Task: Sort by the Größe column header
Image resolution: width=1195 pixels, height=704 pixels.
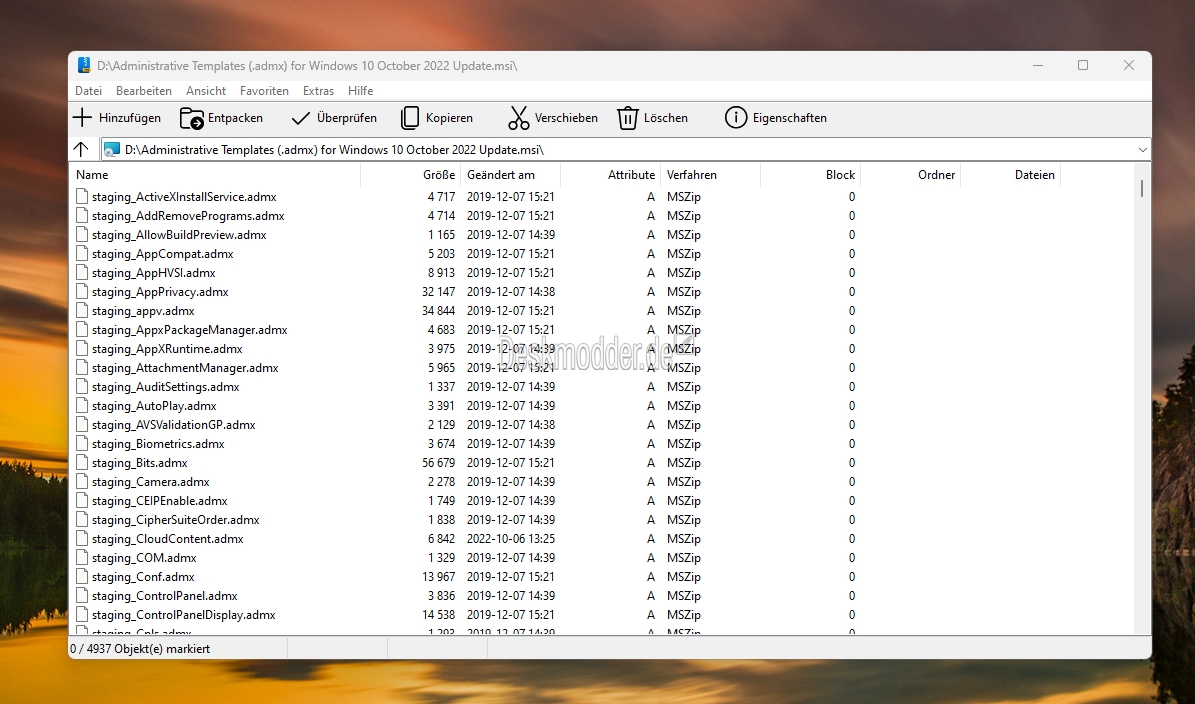Action: point(439,174)
